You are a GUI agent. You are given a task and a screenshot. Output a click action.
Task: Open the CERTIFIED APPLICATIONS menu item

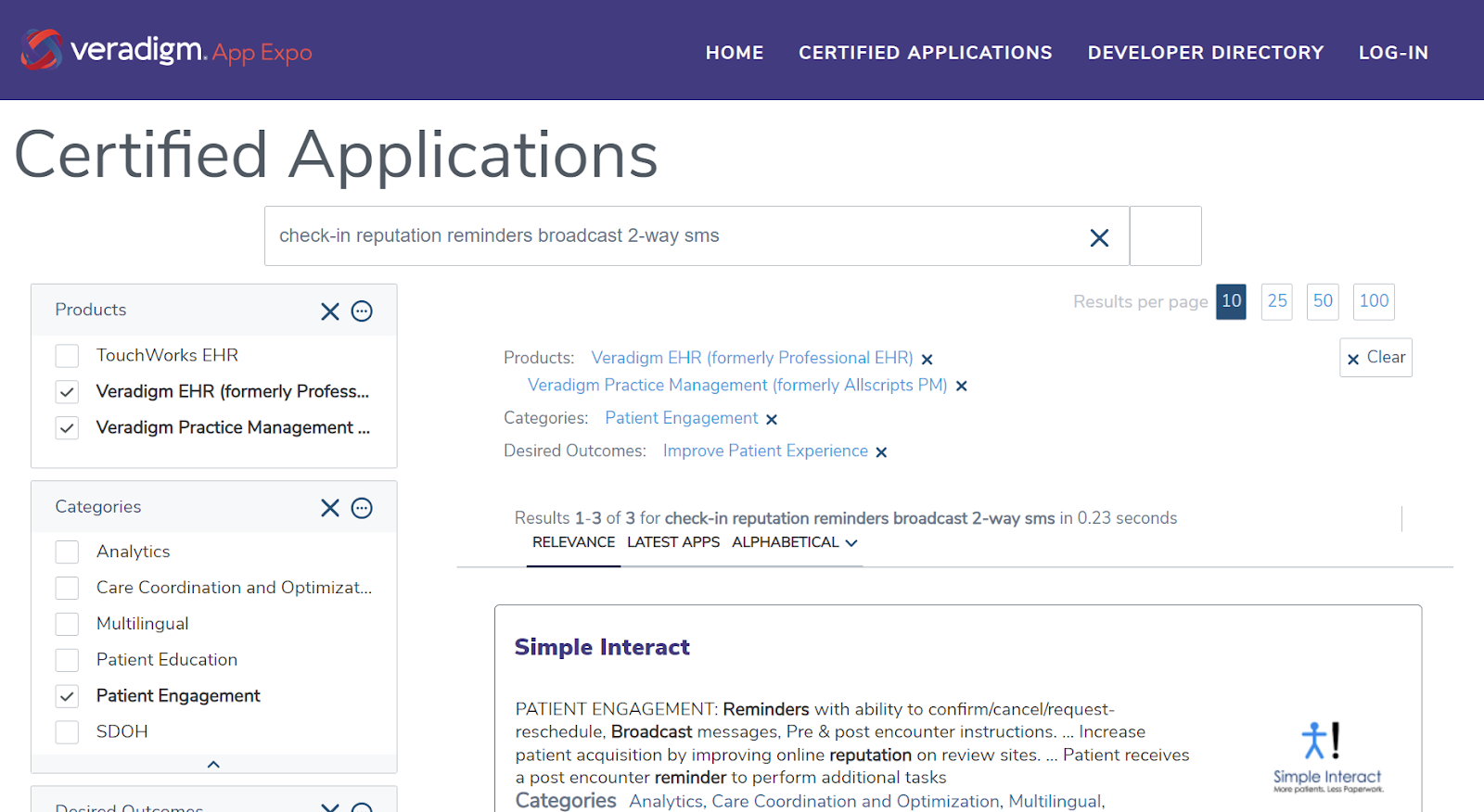point(926,53)
